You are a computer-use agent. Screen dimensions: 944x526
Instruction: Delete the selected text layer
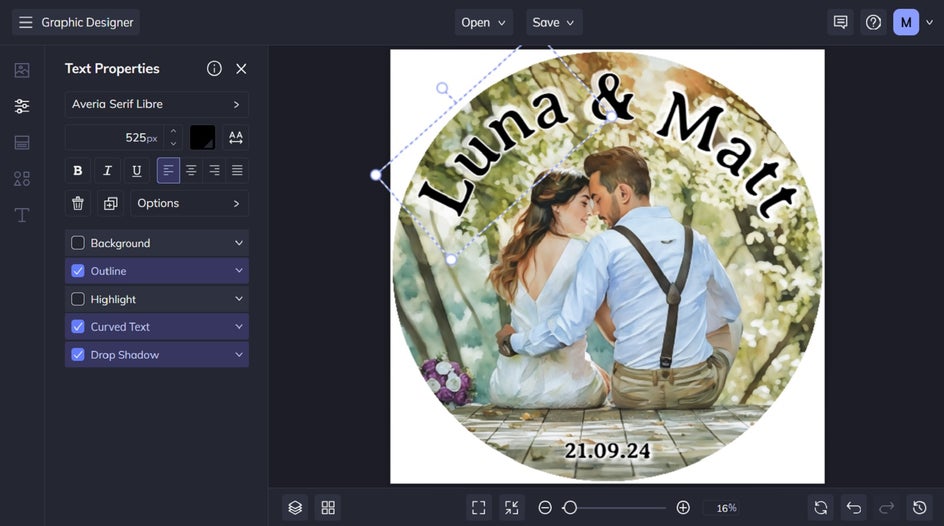click(x=78, y=203)
